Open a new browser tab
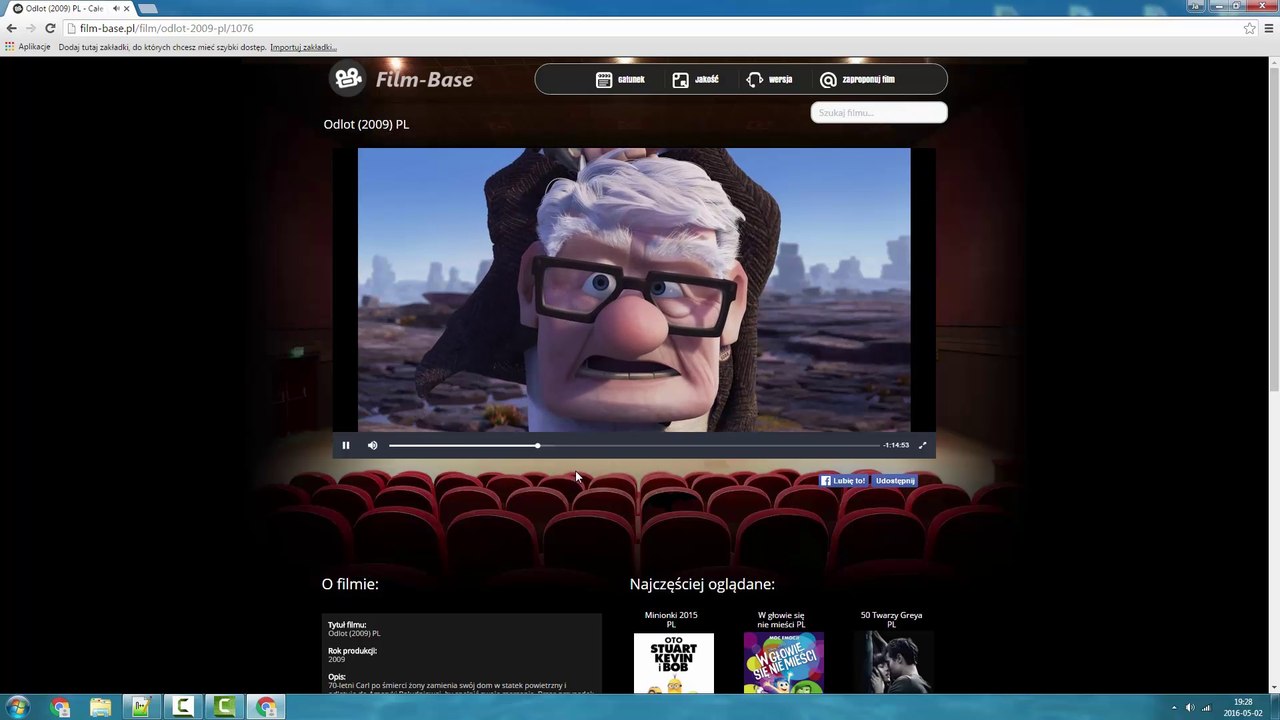 (148, 8)
